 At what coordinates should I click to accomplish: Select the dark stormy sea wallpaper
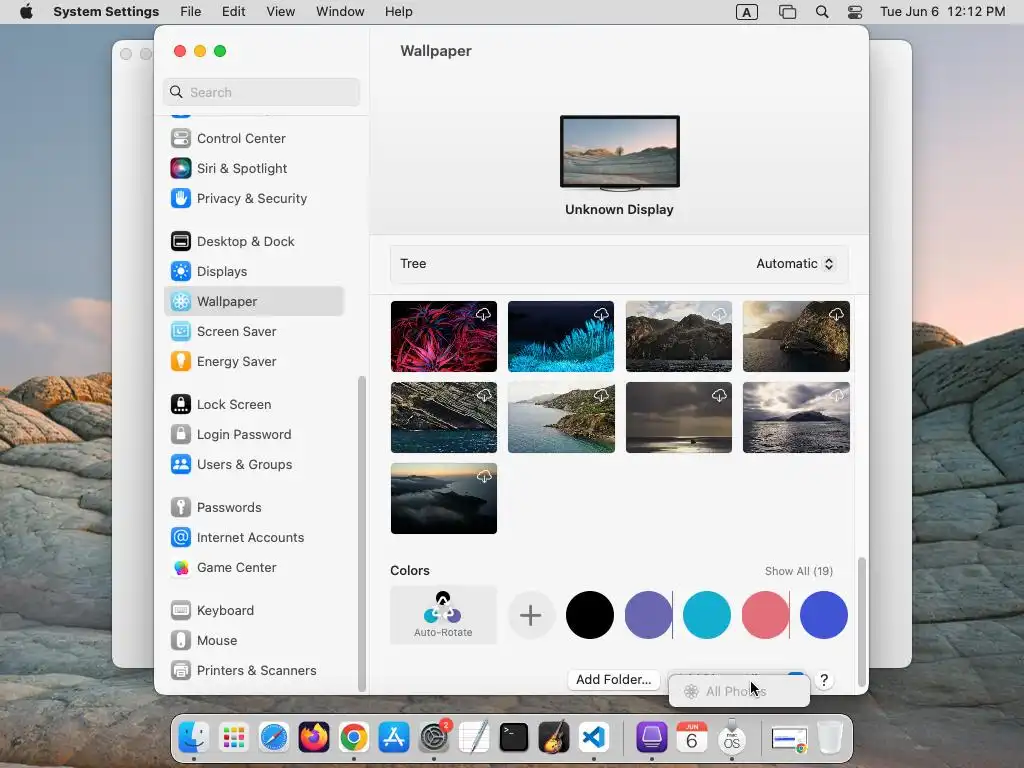click(679, 417)
